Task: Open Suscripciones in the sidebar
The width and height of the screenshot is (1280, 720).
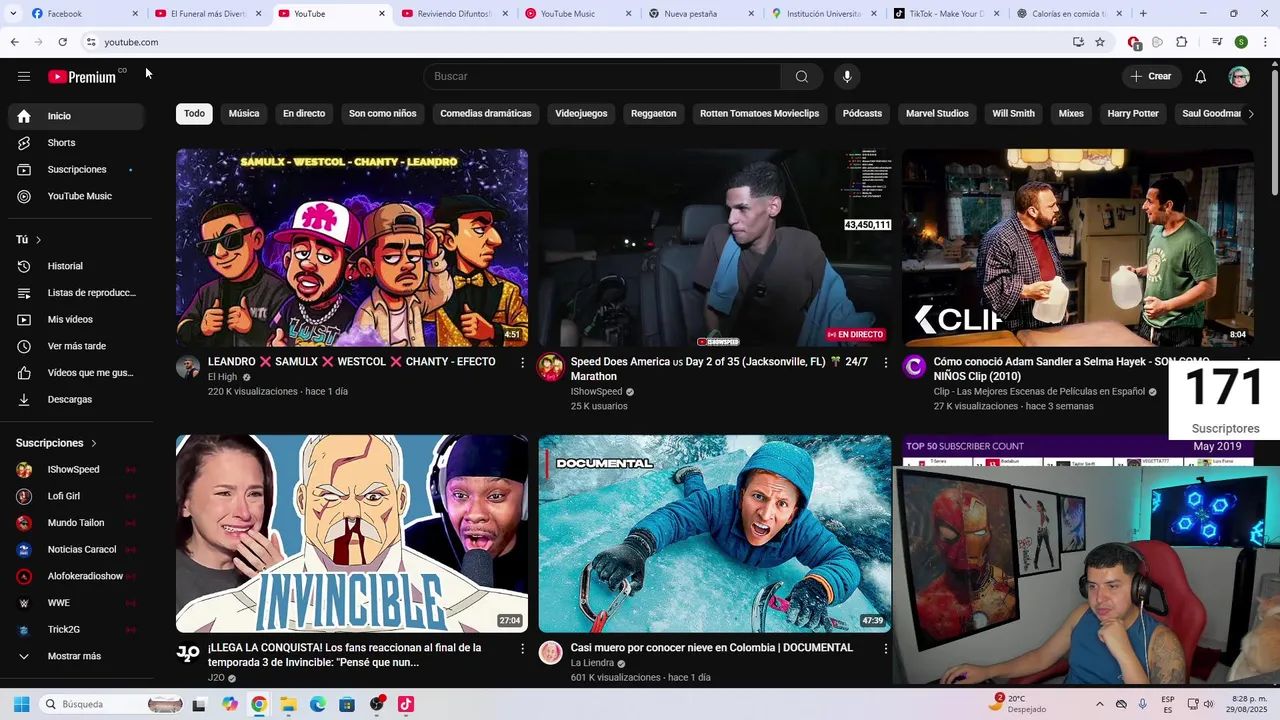Action: click(76, 170)
